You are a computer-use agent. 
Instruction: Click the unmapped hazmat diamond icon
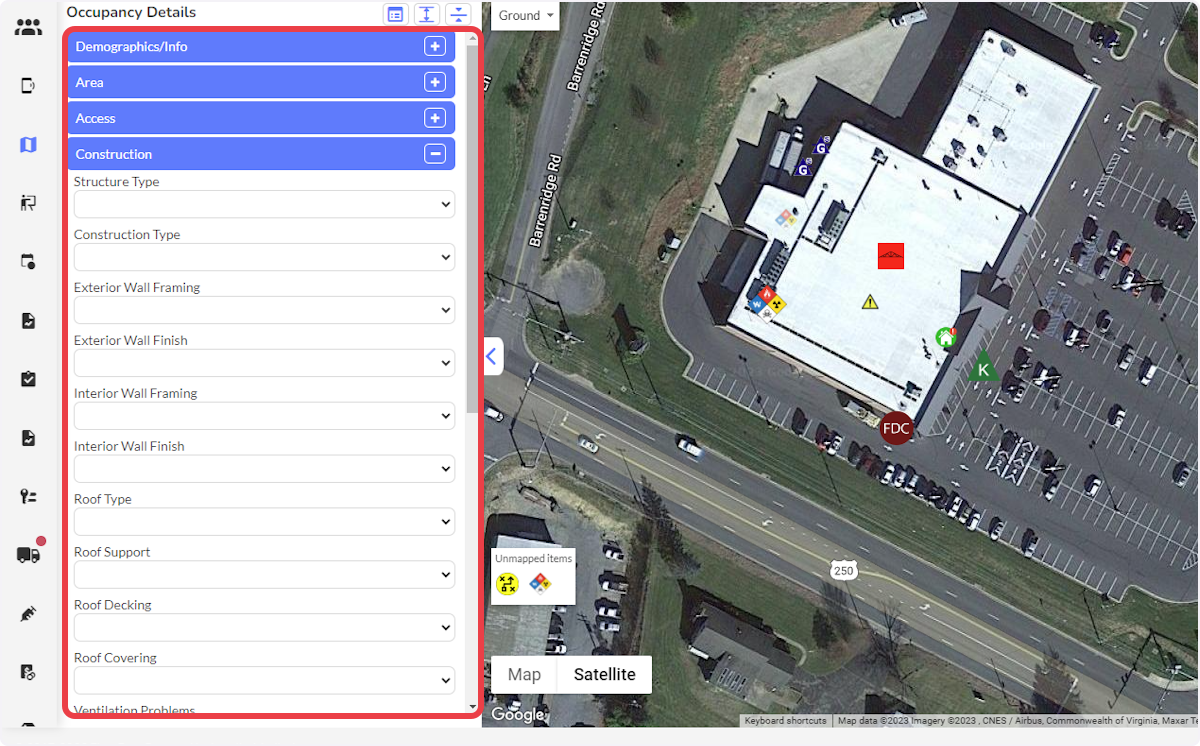tap(540, 583)
